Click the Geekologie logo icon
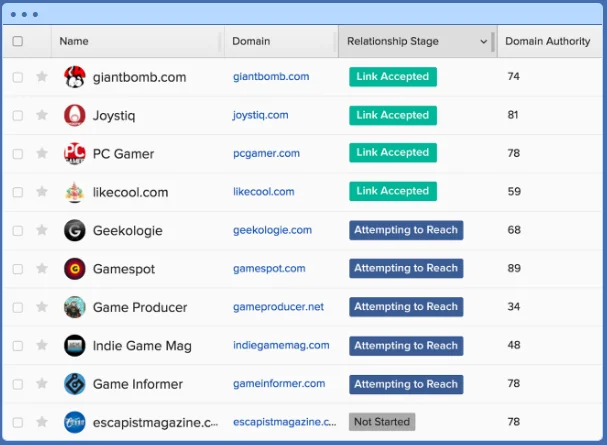607x445 pixels. [x=74, y=230]
